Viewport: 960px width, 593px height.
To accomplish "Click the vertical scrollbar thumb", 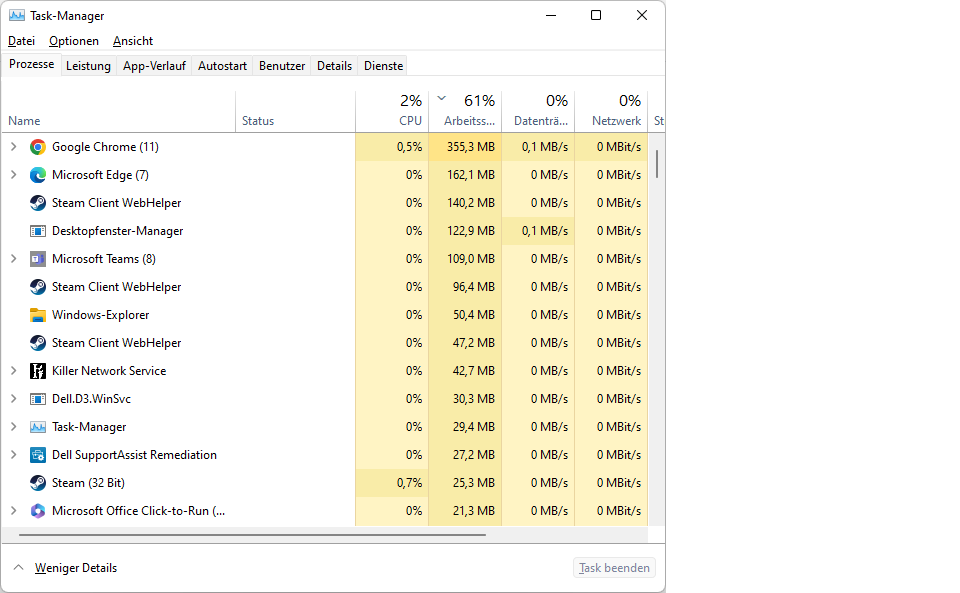I will [657, 164].
